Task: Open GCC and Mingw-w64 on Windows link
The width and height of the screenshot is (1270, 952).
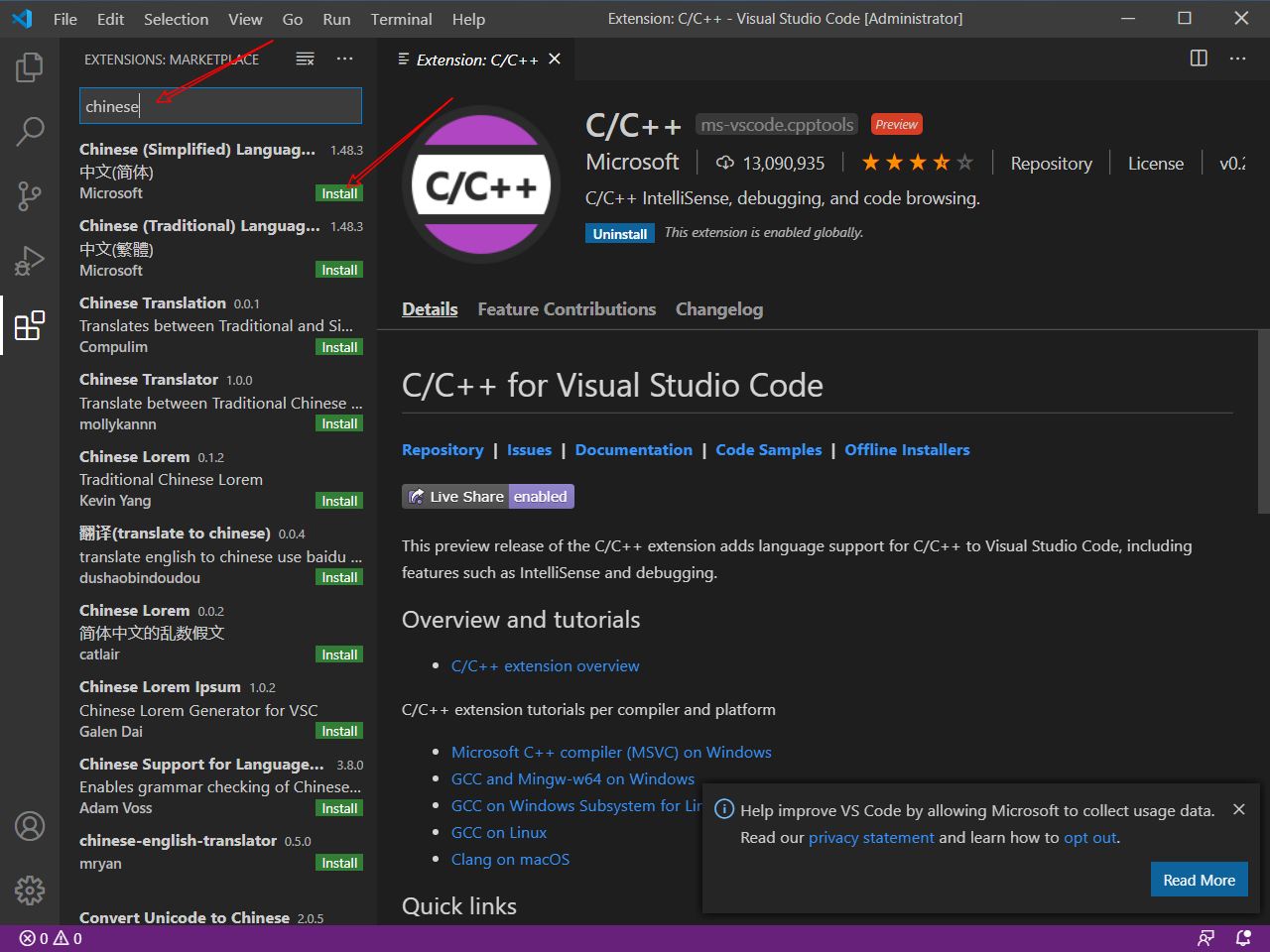Action: [x=572, y=779]
